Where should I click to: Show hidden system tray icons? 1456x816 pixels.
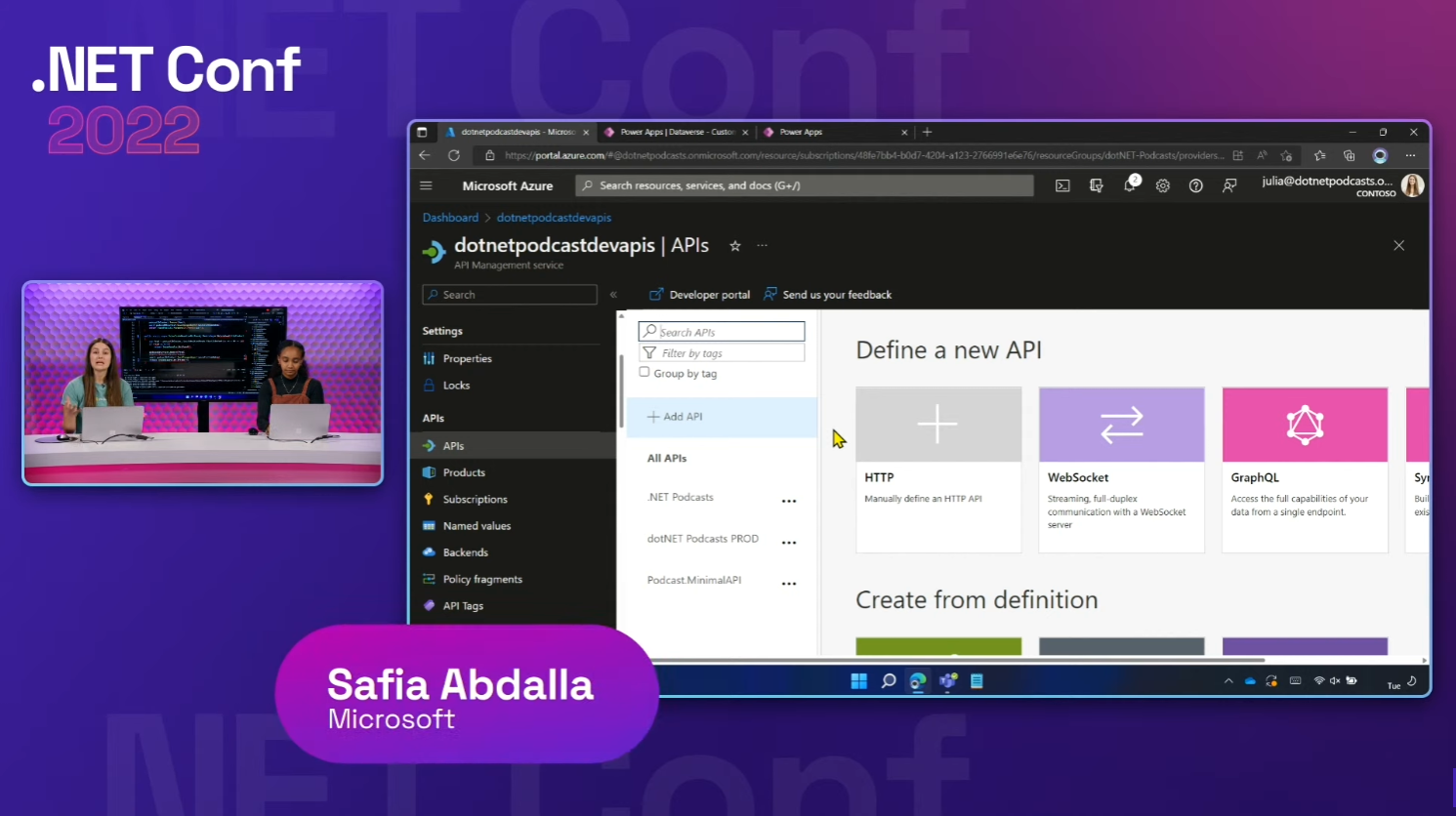[x=1228, y=681]
